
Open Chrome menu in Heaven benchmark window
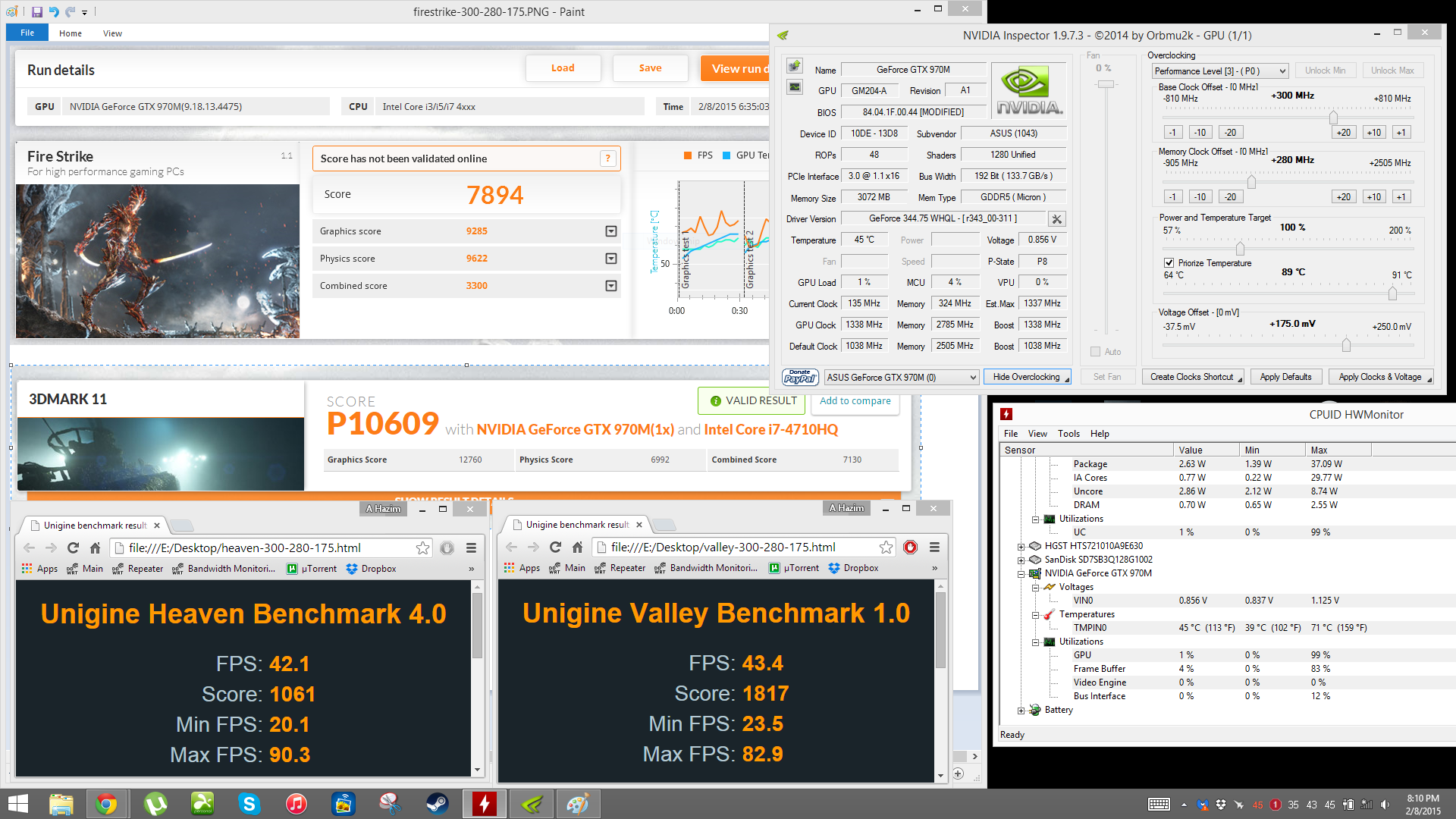click(471, 548)
